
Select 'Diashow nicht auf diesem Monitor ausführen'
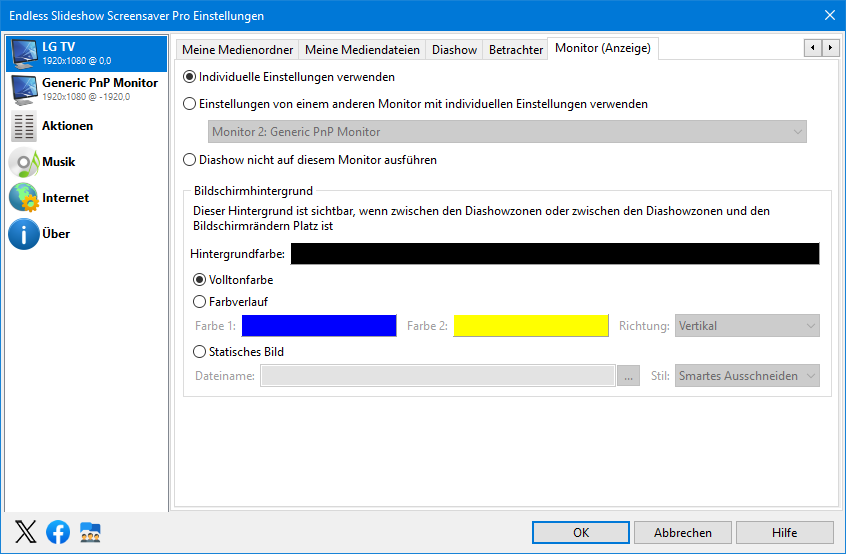click(310, 160)
